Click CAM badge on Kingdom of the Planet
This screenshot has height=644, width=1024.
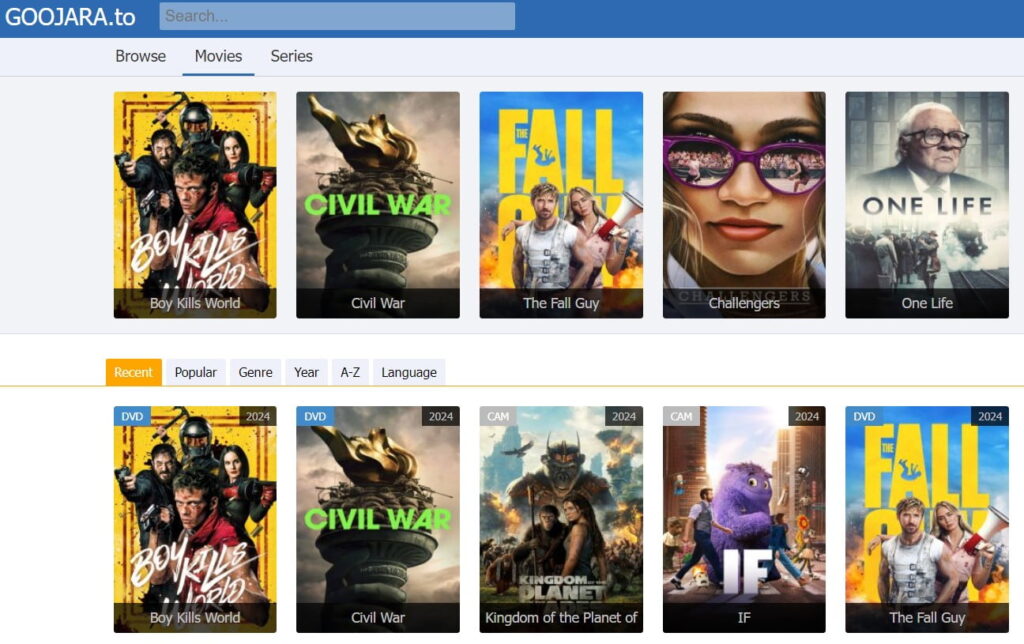(498, 416)
